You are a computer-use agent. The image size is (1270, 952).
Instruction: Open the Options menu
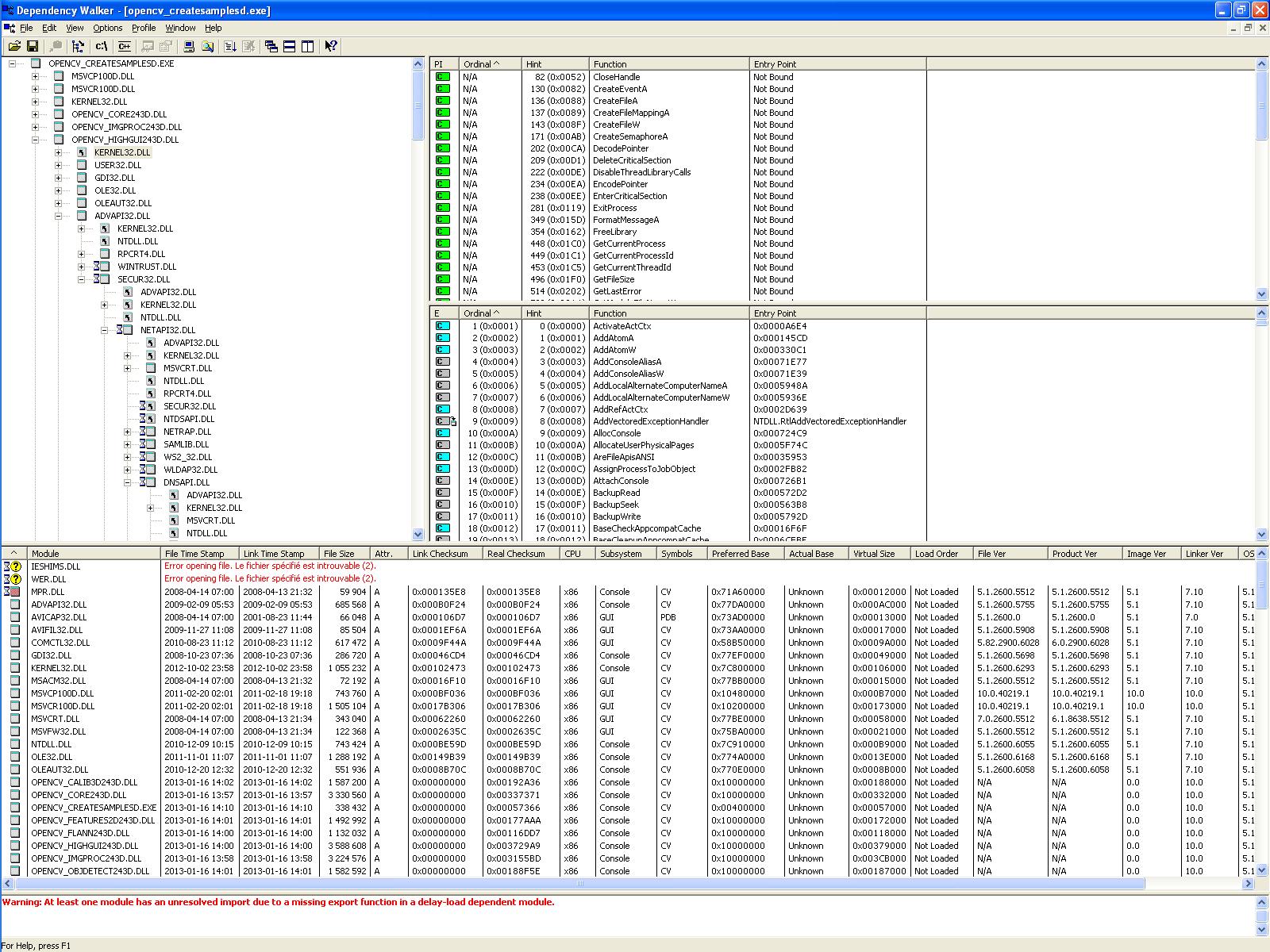point(108,28)
